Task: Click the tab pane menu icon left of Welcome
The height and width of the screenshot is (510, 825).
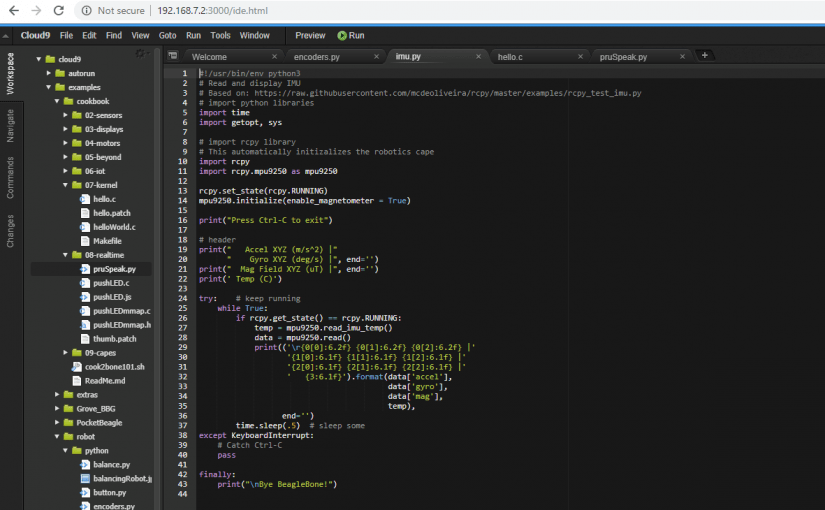Action: (173, 55)
